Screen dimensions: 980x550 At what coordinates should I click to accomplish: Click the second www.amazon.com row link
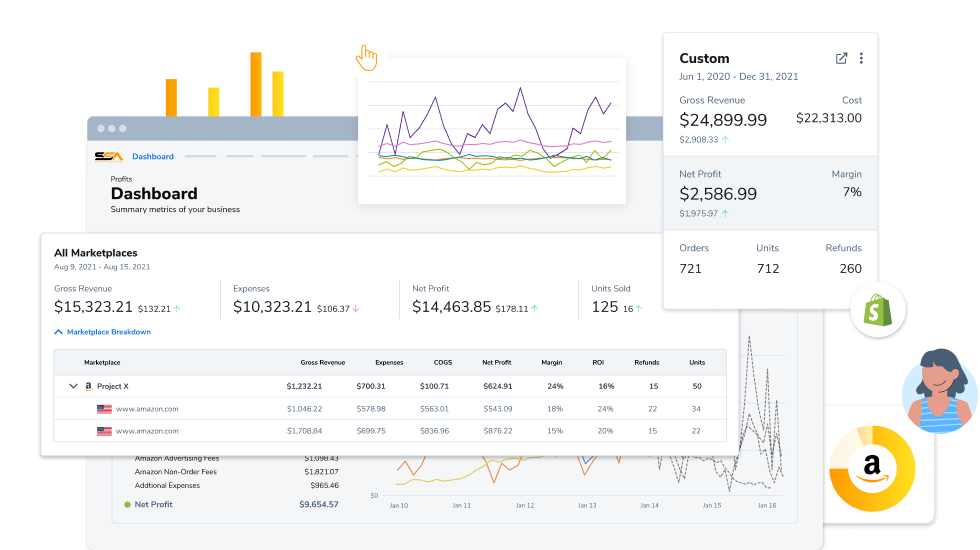coord(147,431)
